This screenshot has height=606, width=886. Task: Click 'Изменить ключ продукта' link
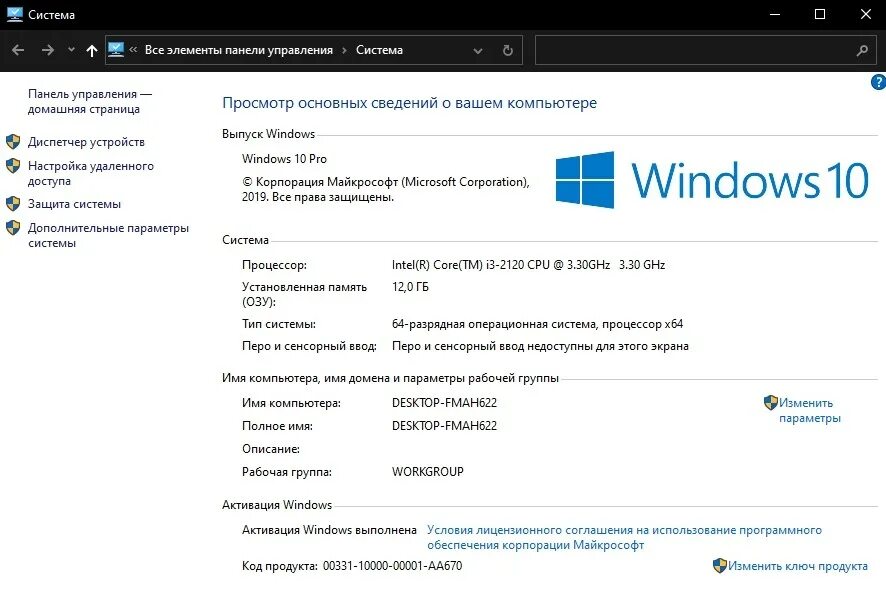point(798,566)
